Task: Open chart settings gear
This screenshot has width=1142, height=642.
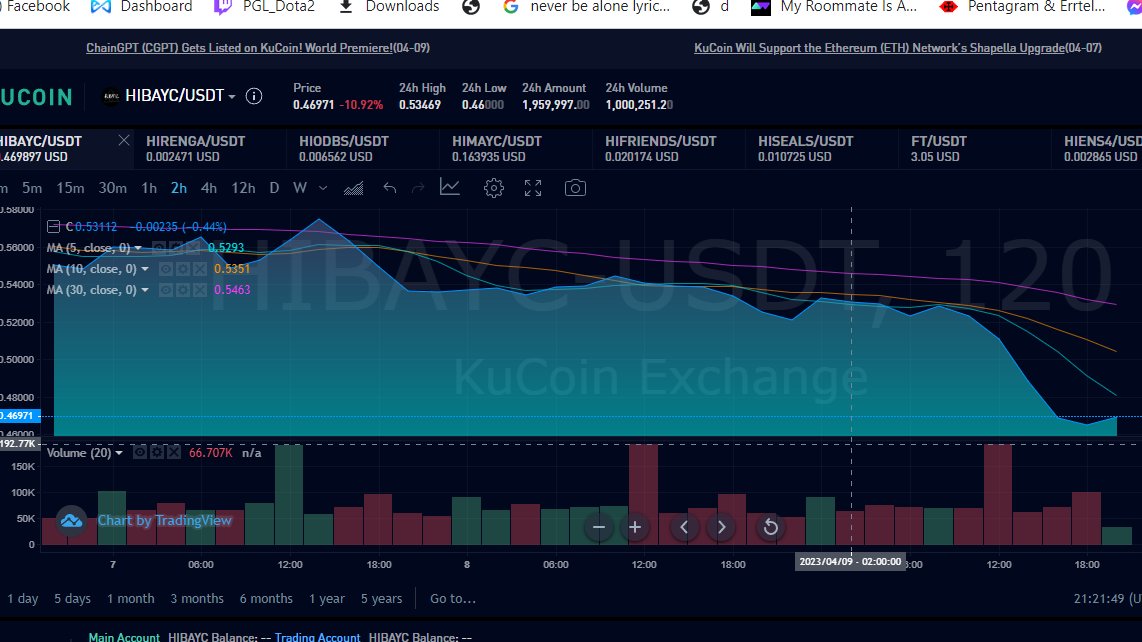Action: (x=494, y=188)
